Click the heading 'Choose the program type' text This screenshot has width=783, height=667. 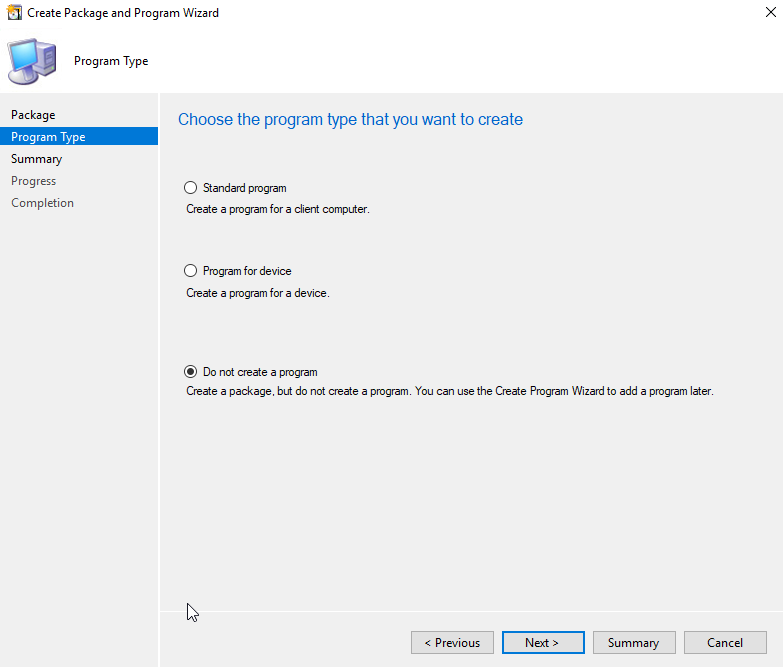[x=350, y=120]
